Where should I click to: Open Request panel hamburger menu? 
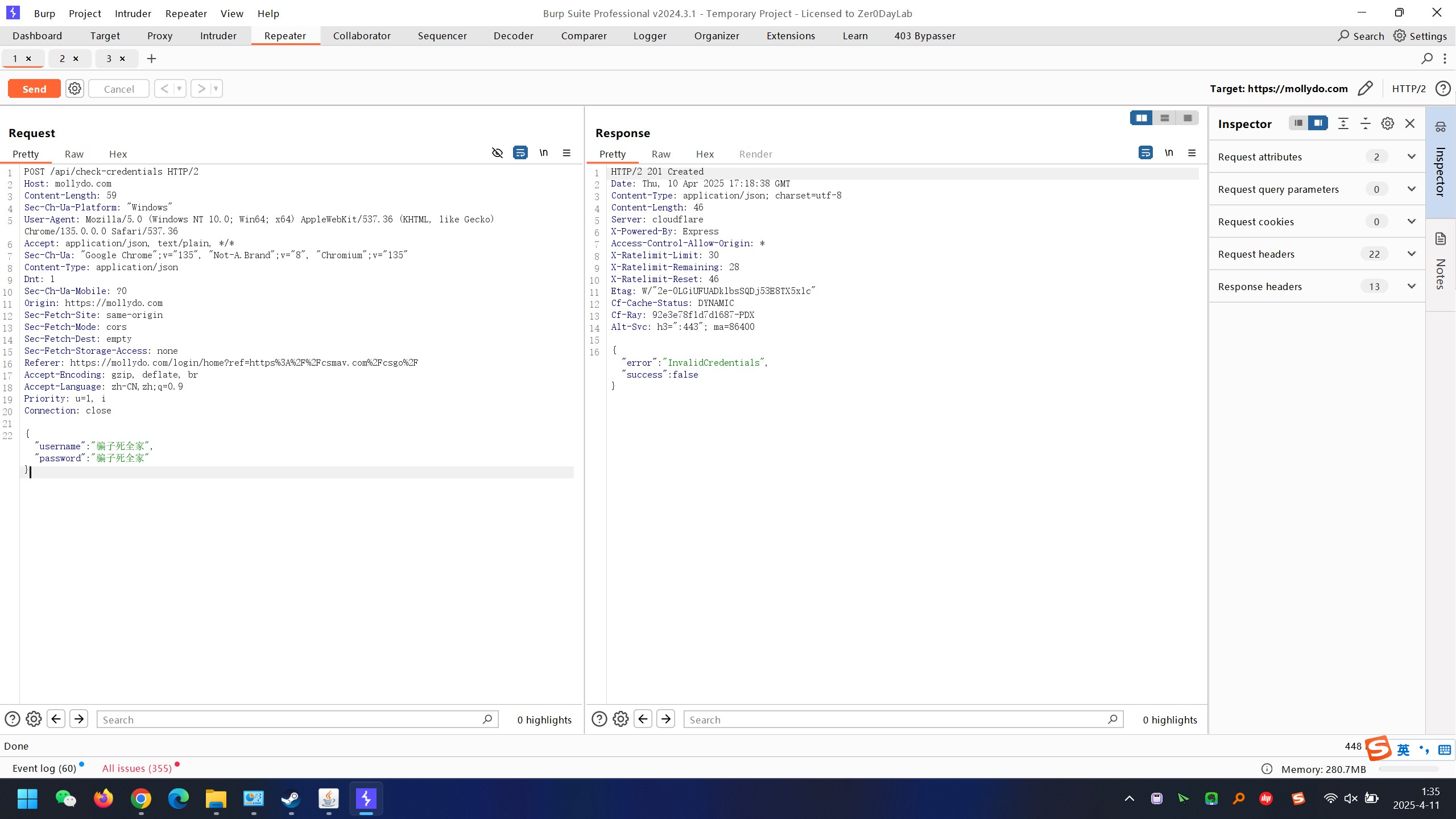(x=566, y=153)
